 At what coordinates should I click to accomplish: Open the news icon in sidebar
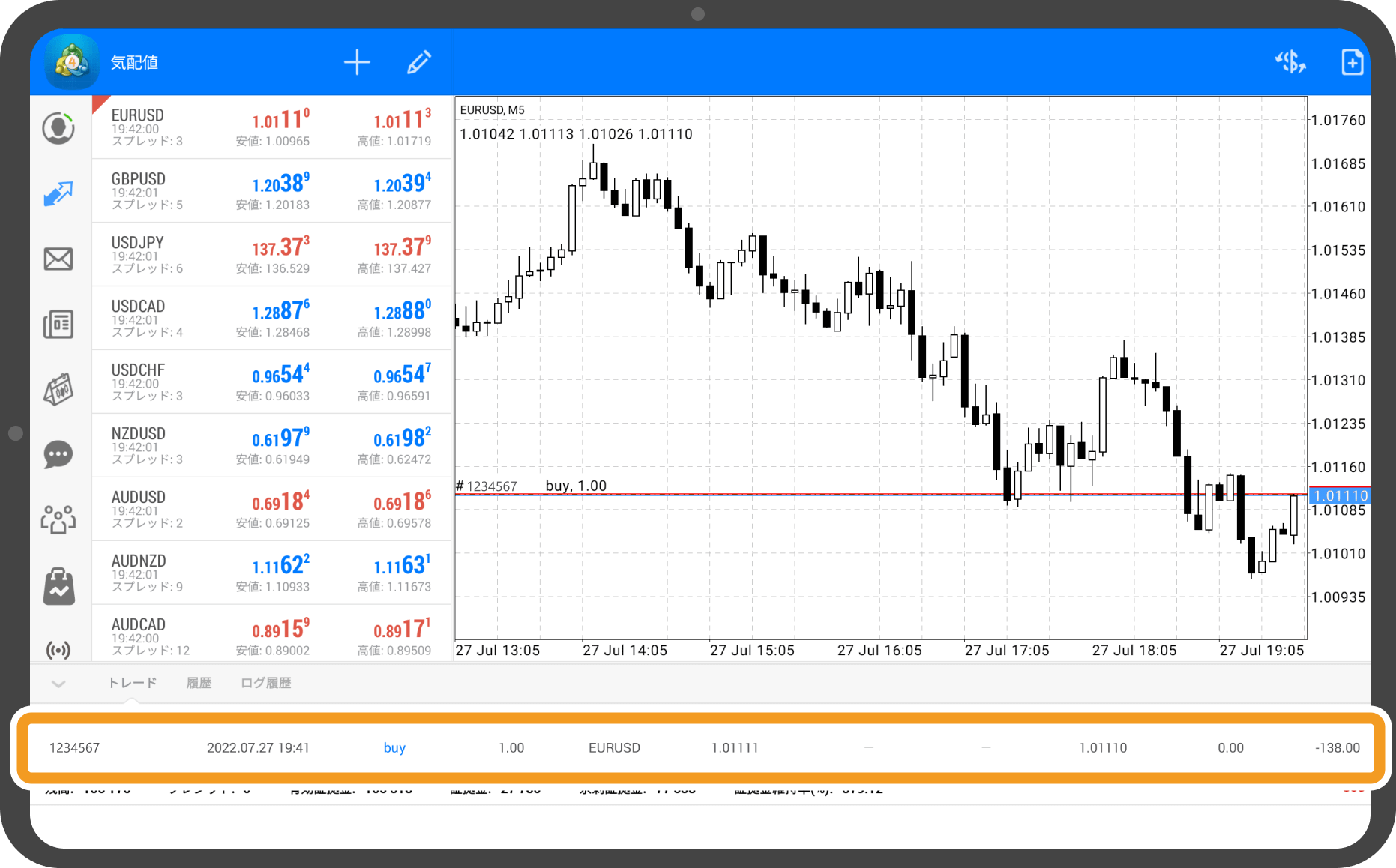pyautogui.click(x=58, y=324)
